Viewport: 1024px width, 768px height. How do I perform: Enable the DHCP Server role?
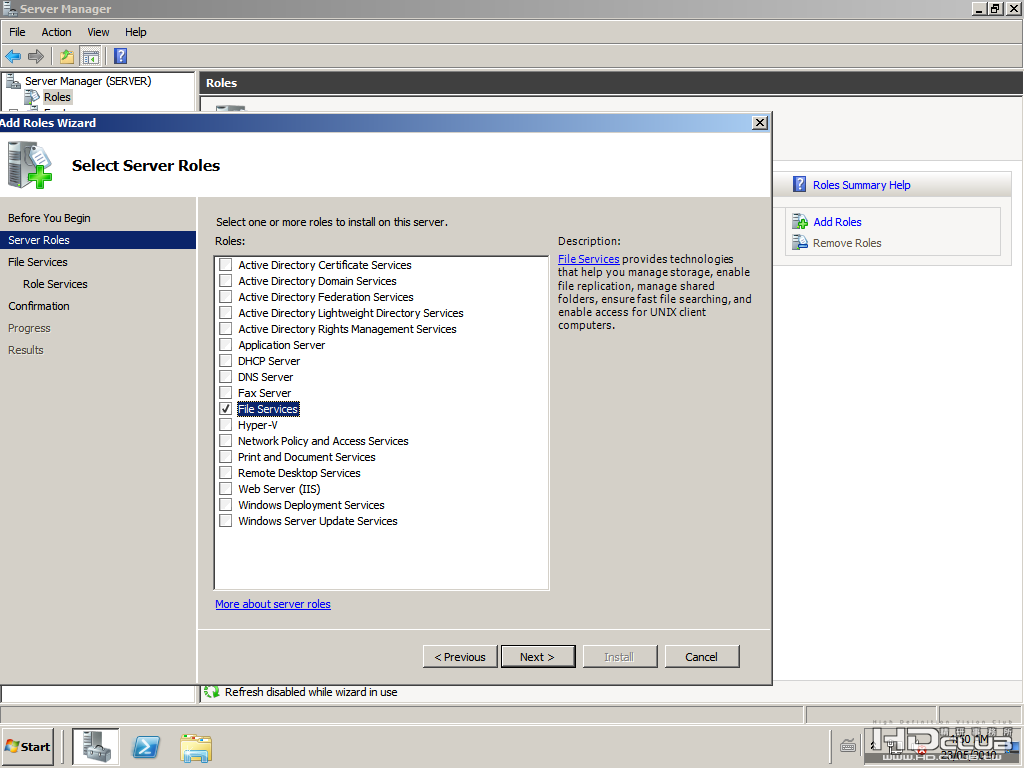[225, 360]
